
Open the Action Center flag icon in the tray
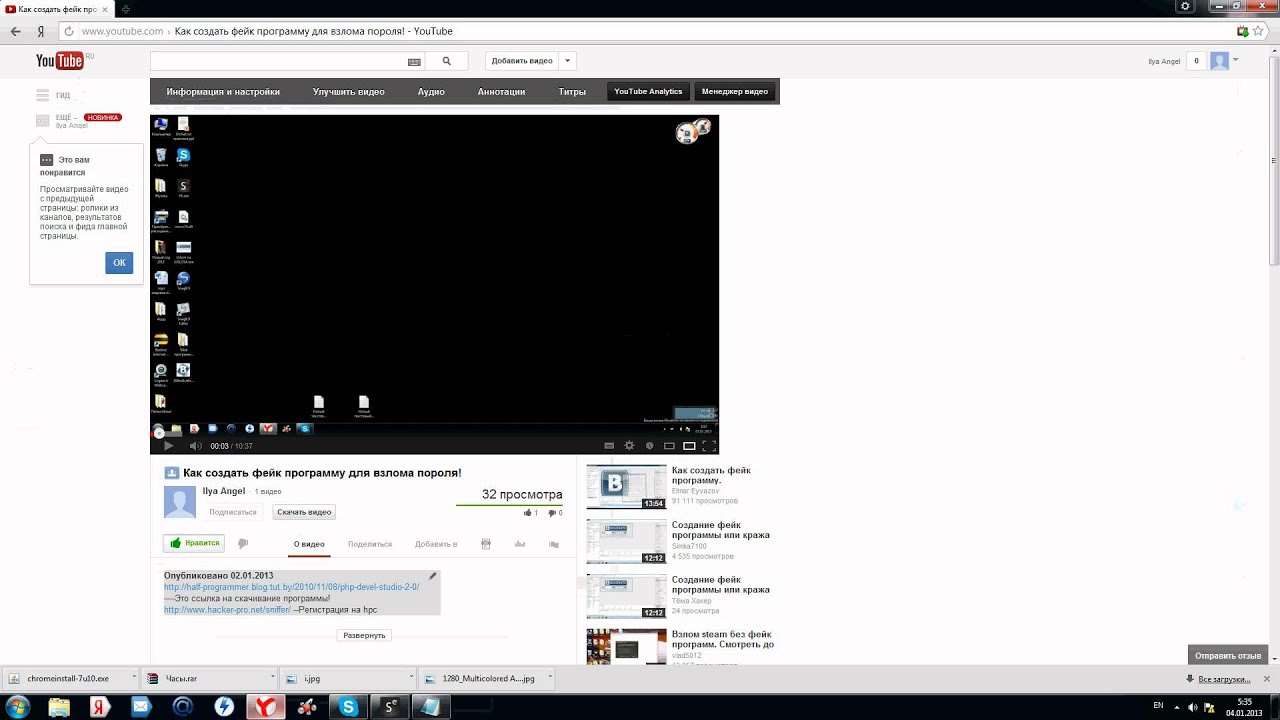click(x=1208, y=707)
